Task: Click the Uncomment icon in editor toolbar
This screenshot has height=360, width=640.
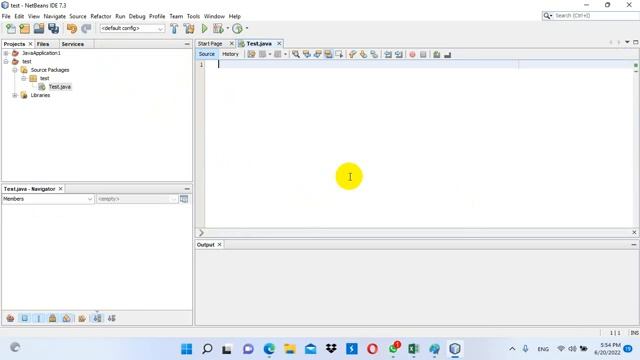Action: pos(447,54)
